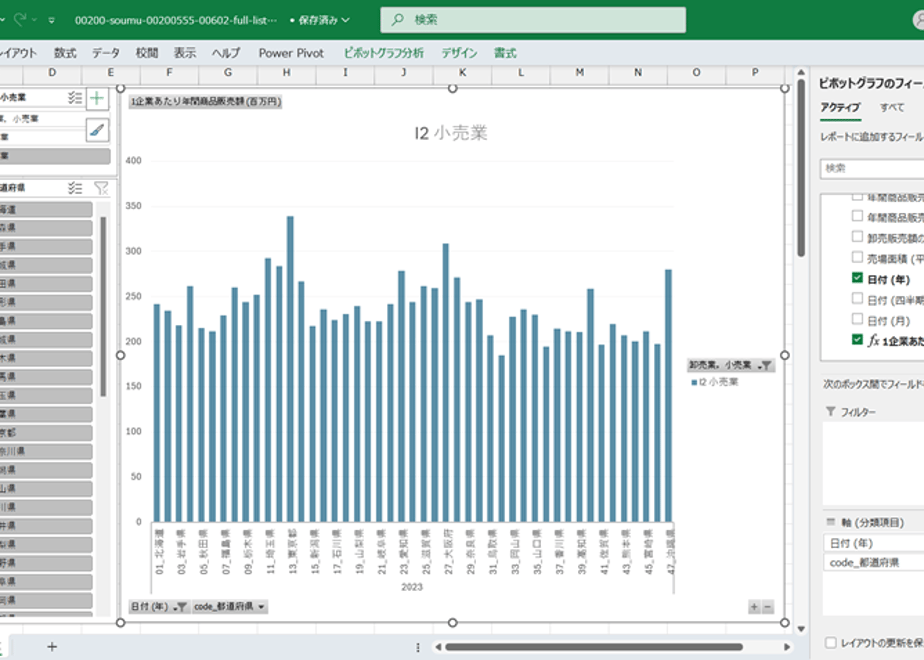Click the minus collapse-field button on the chart
The width and height of the screenshot is (924, 660).
[767, 606]
